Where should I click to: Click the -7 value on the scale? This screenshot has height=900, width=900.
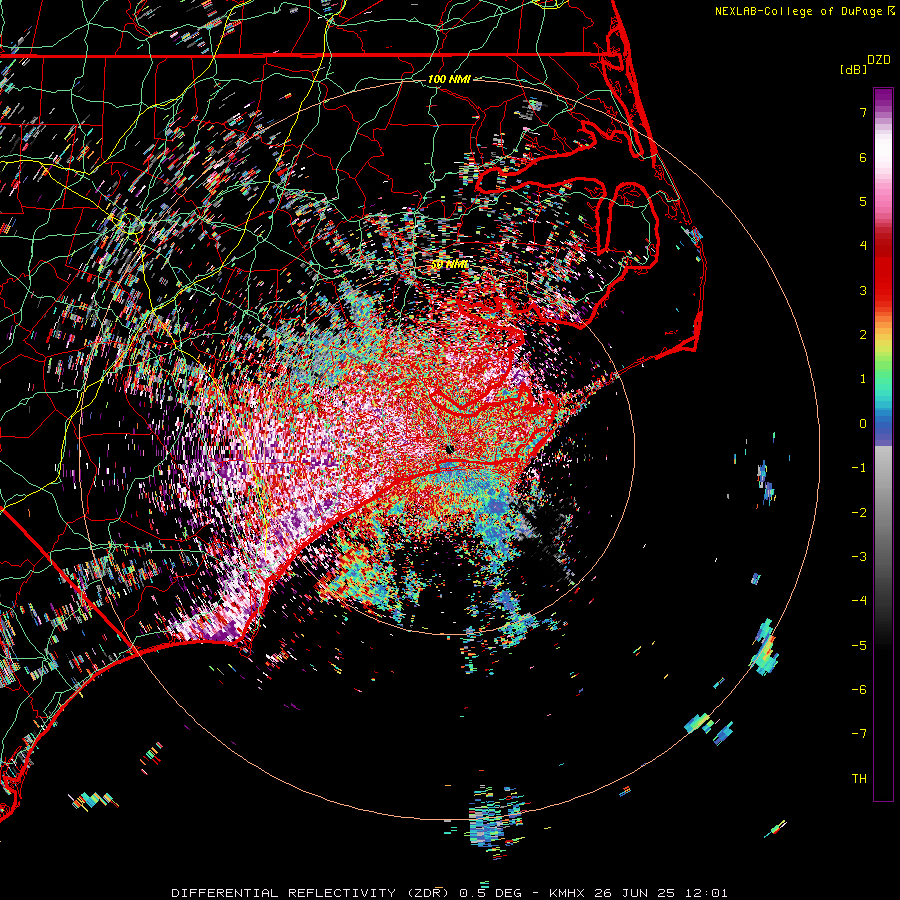(x=859, y=734)
